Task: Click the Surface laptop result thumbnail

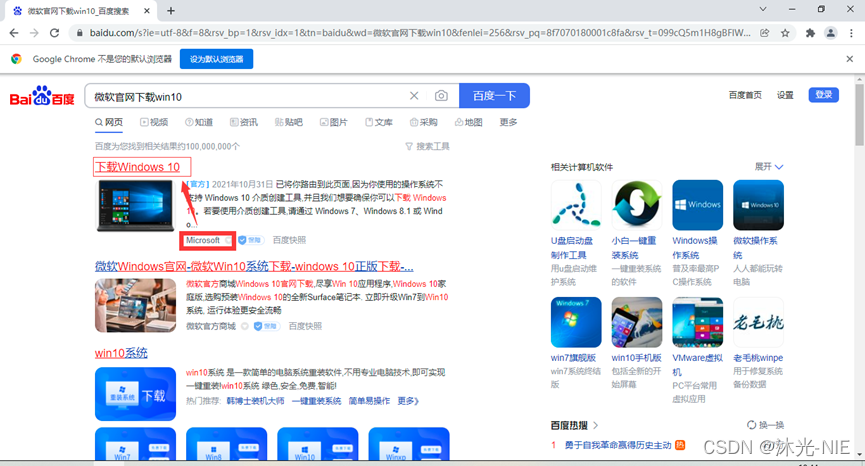Action: tap(135, 306)
